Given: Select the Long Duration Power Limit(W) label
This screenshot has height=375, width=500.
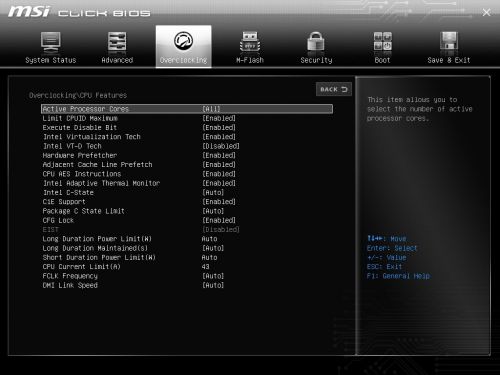Looking at the screenshot, I should point(97,239).
